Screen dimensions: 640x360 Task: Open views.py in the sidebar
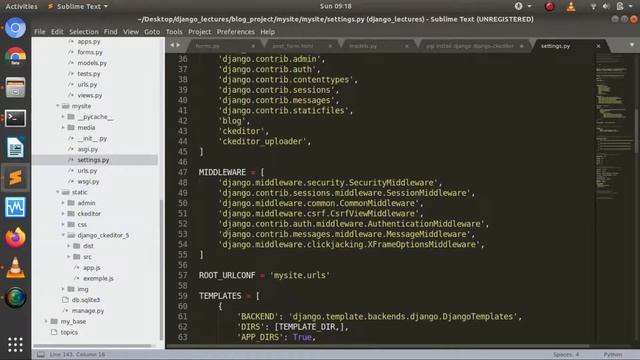[90, 96]
